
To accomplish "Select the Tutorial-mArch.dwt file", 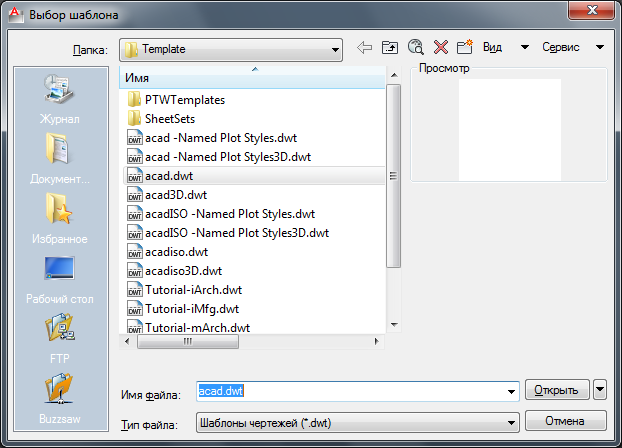I will (189, 327).
